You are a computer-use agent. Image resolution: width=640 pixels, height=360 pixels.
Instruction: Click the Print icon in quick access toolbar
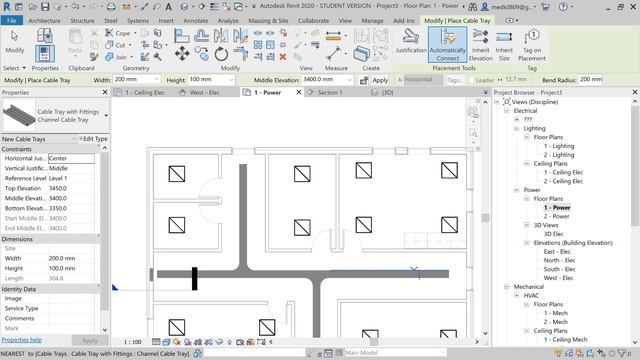(x=111, y=7)
